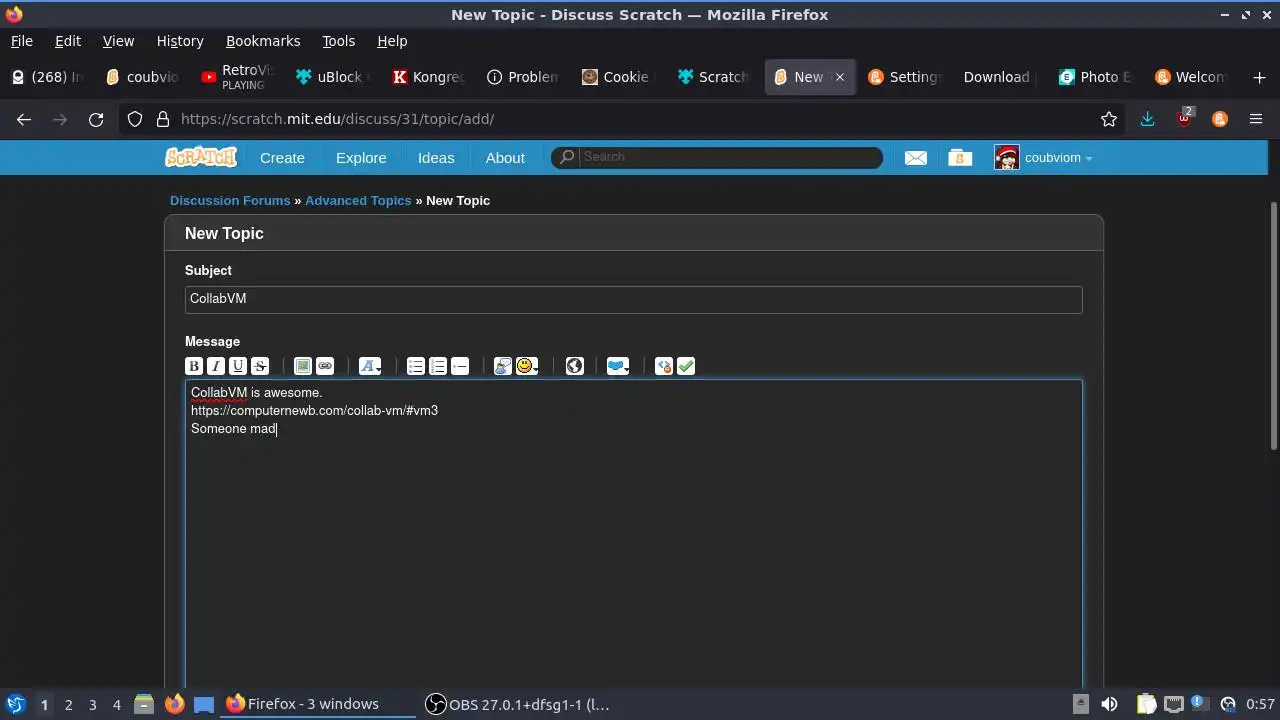
Task: Open the Edit menu
Action: 68,41
